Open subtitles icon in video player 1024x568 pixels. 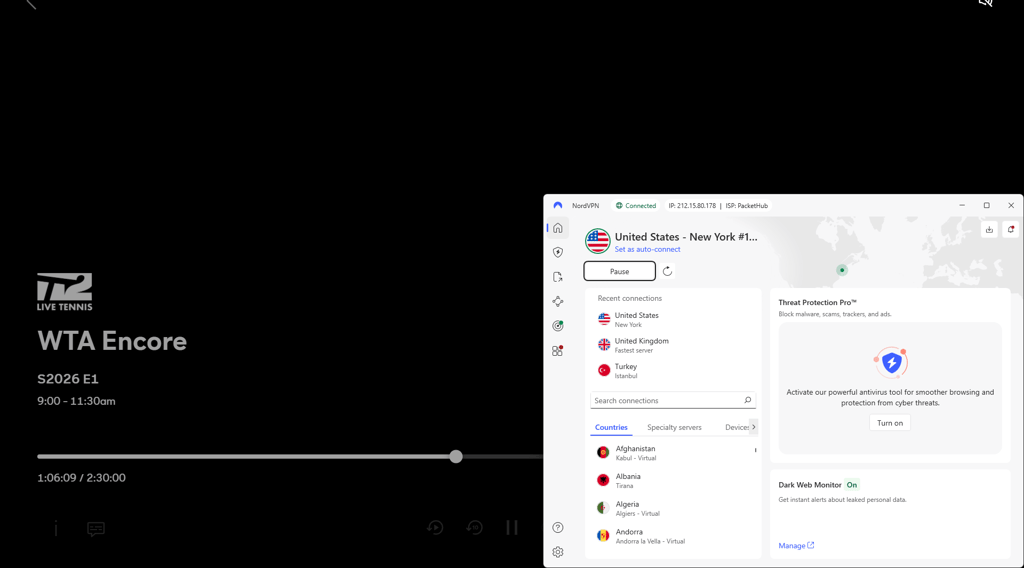(96, 529)
